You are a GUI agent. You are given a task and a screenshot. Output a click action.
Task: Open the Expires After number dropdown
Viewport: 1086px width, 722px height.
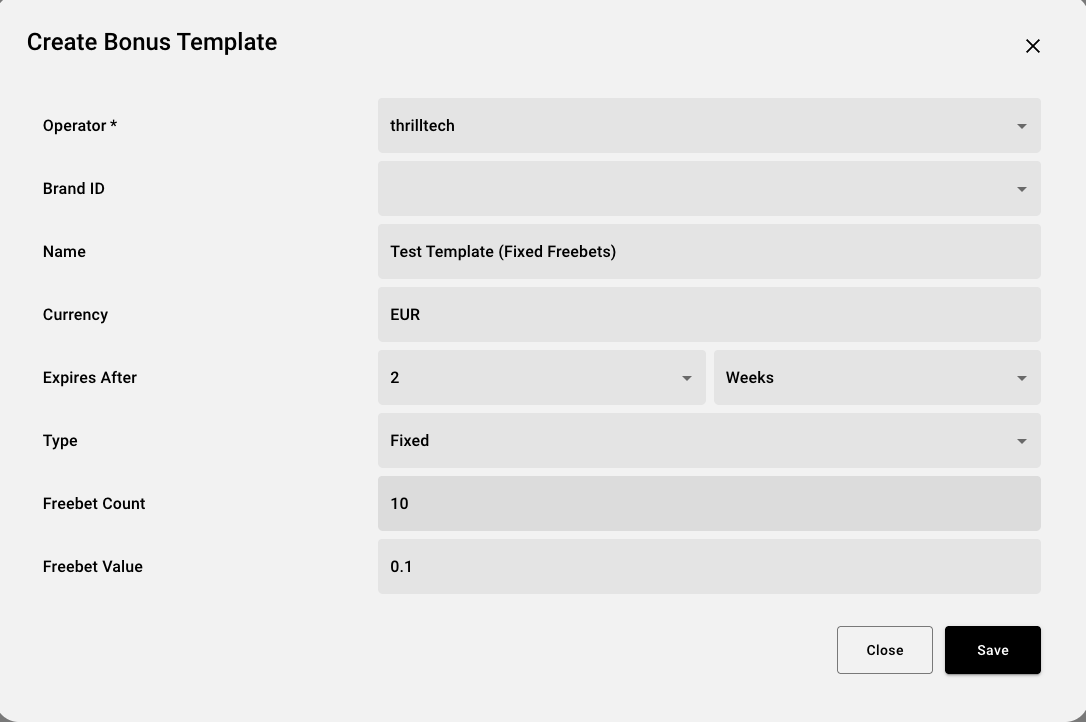tap(541, 378)
